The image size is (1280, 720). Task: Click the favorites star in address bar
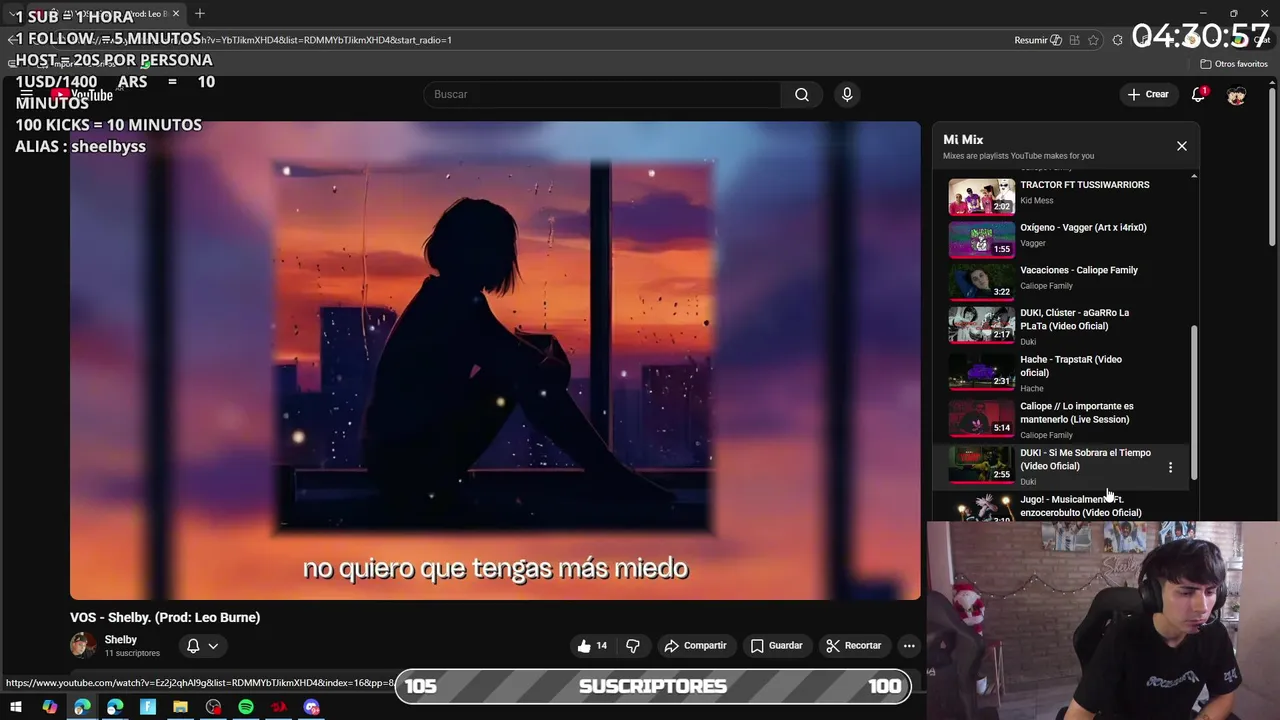click(x=1093, y=40)
